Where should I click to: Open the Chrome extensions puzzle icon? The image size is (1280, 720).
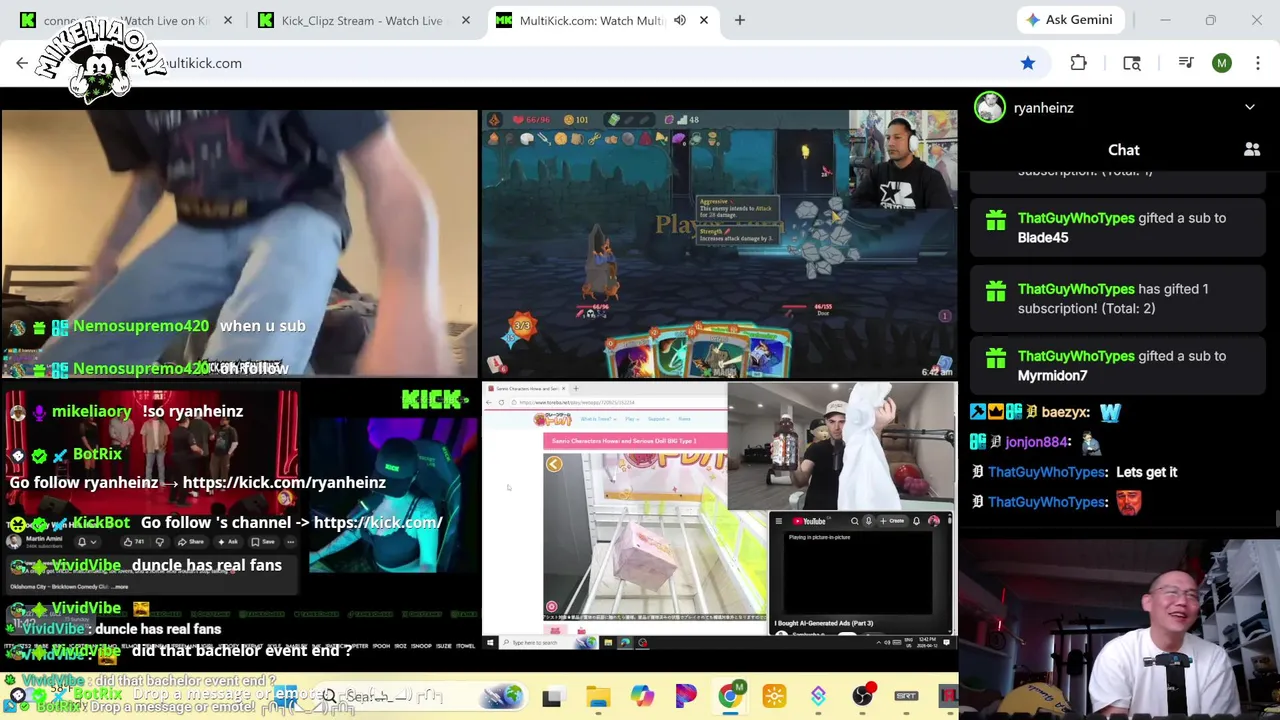pos(1078,63)
